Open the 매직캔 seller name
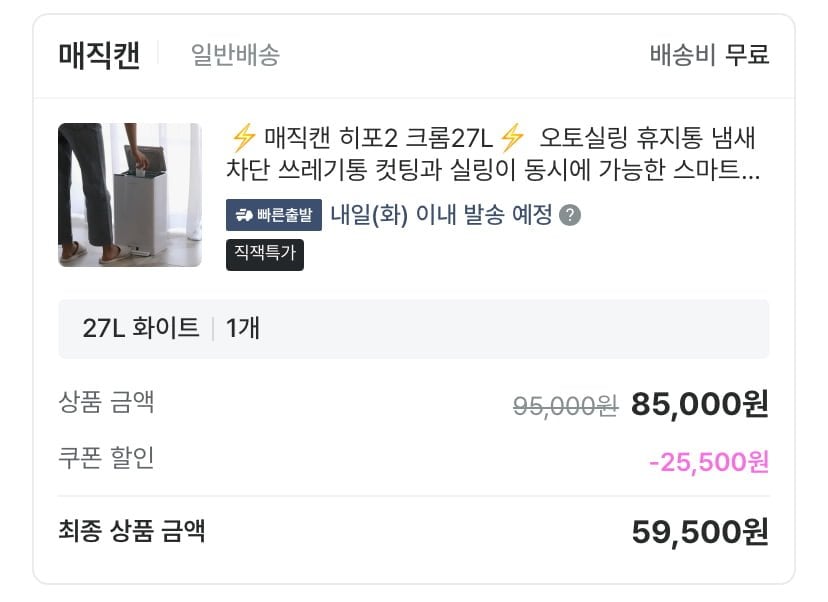828x602 pixels. pos(99,55)
